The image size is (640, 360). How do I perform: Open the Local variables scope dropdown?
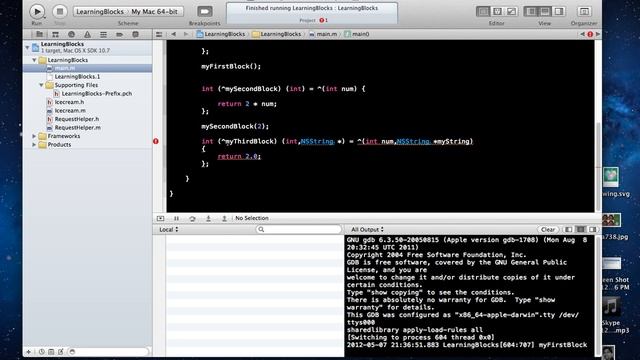coord(169,230)
